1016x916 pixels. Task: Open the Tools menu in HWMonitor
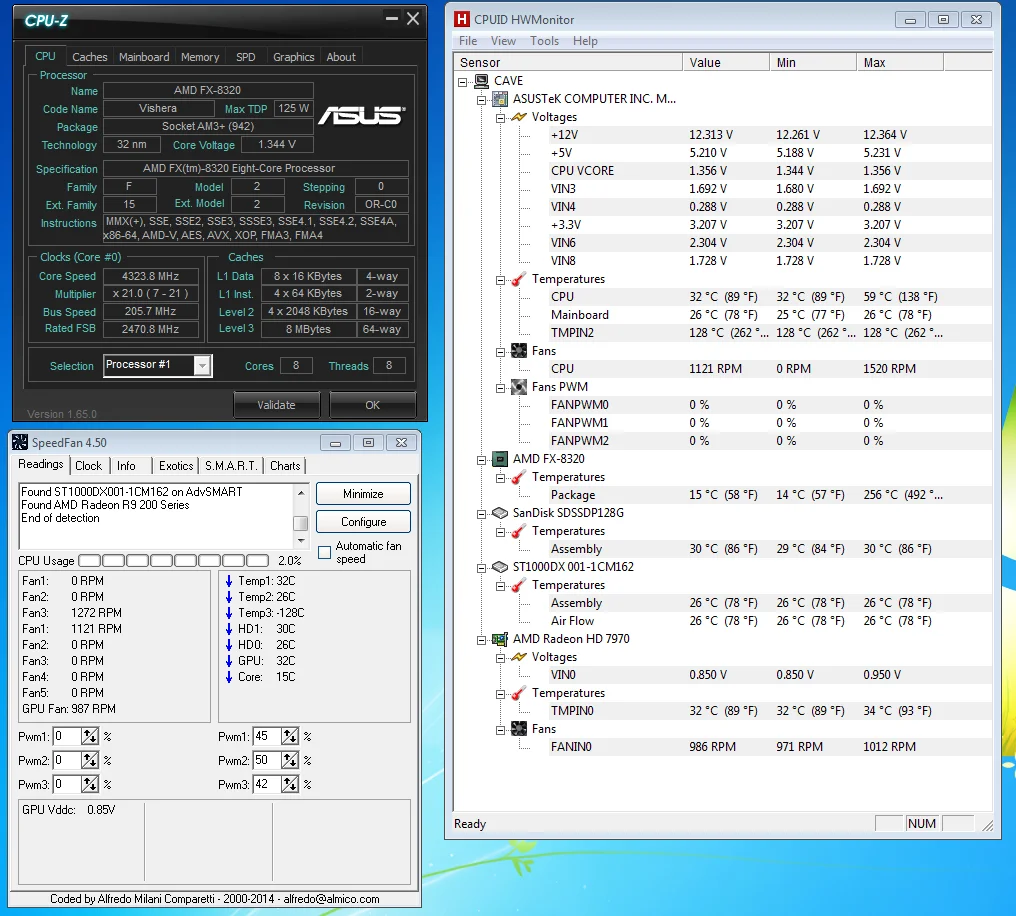pyautogui.click(x=544, y=41)
